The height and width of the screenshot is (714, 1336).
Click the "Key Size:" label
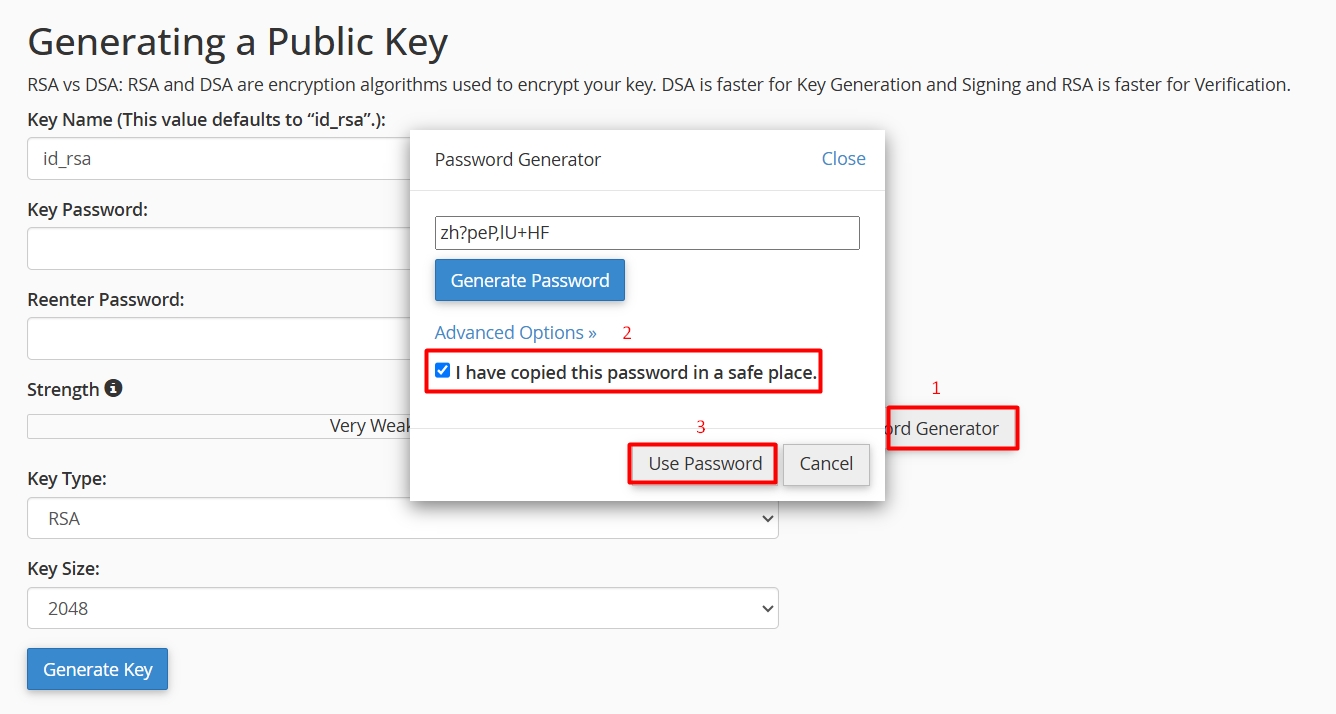click(x=64, y=569)
